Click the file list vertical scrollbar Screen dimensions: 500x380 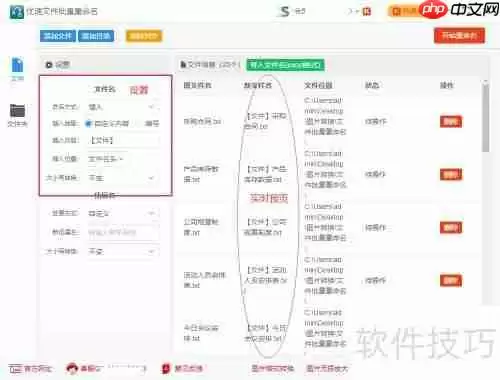coord(486,117)
